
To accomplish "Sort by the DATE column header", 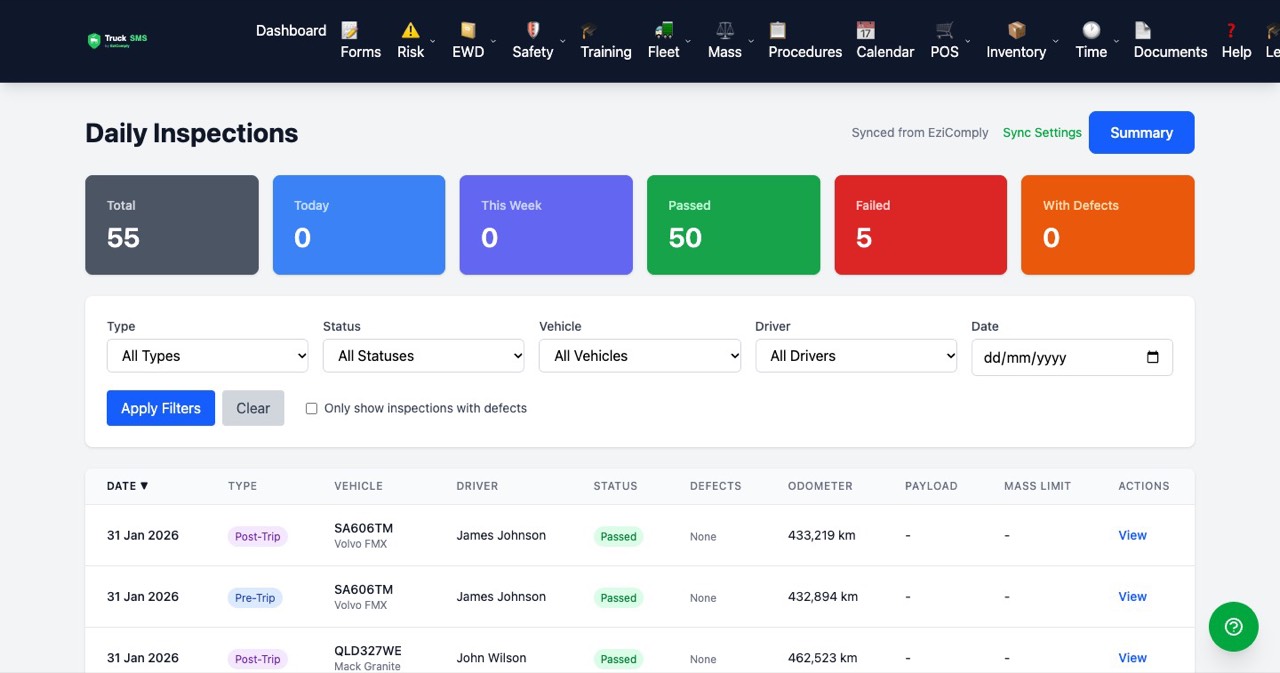I will click(x=127, y=486).
